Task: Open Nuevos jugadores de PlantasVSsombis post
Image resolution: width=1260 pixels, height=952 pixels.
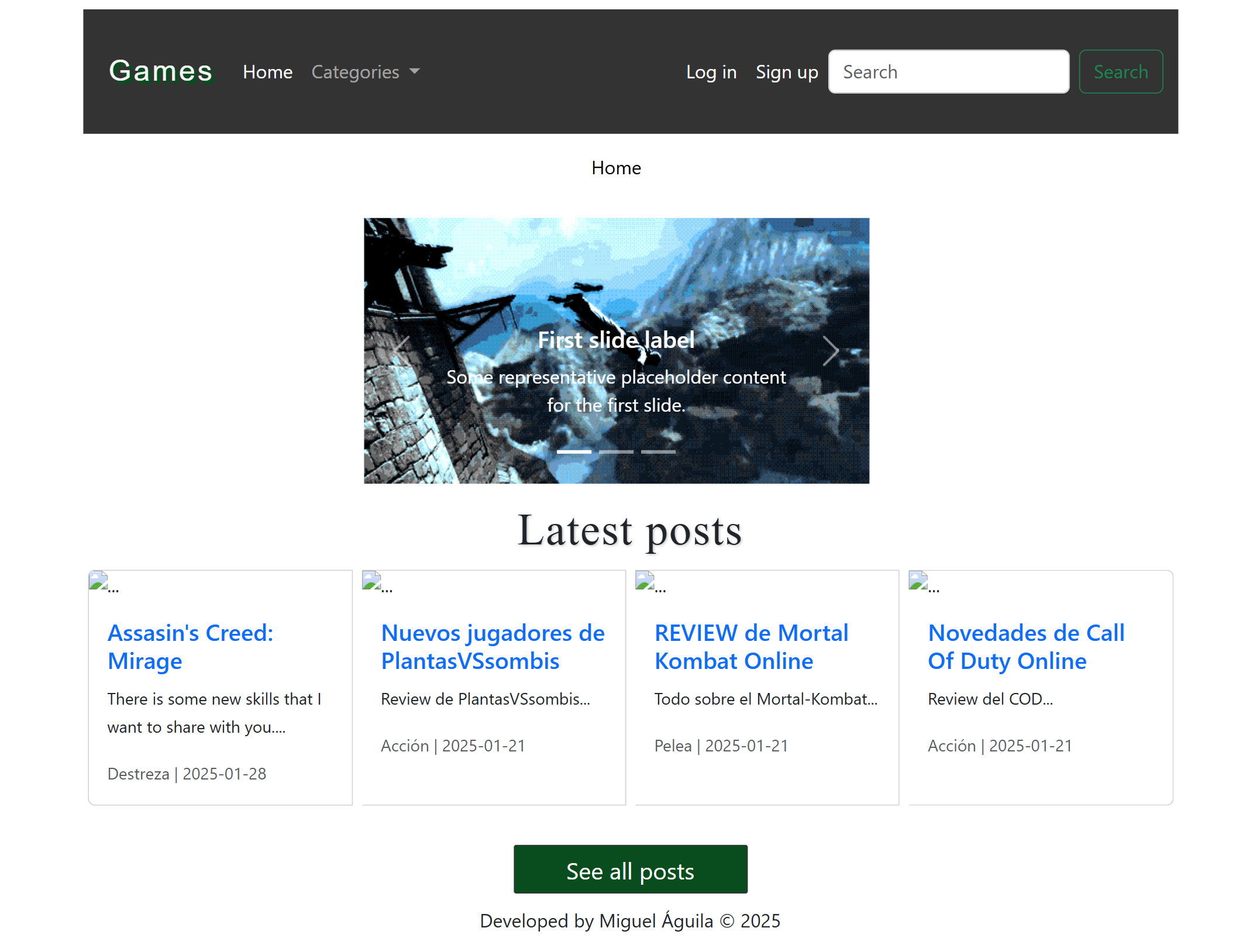Action: (x=493, y=647)
